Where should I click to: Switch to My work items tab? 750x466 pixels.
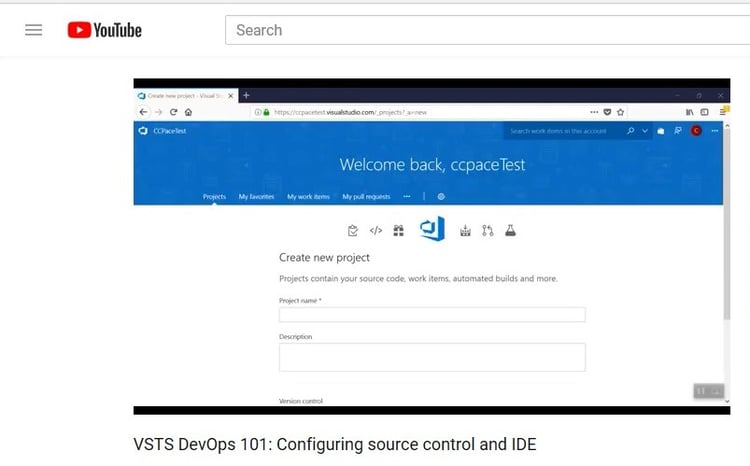pos(309,197)
